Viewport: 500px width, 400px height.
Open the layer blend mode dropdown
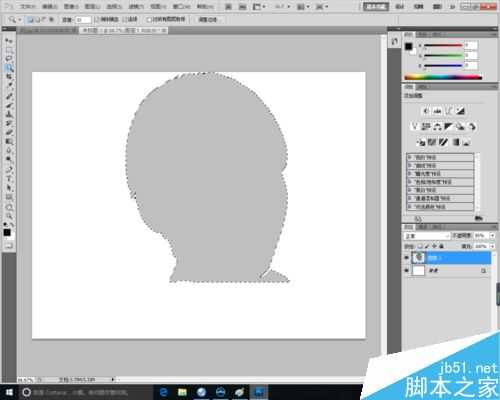point(427,236)
